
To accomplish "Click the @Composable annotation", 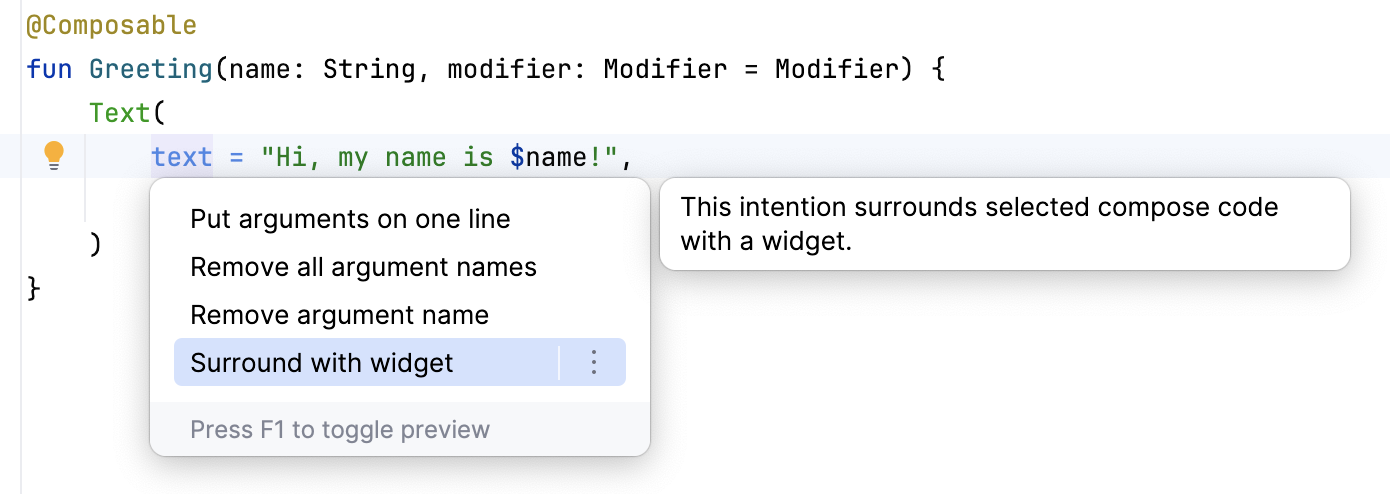I will [x=111, y=26].
